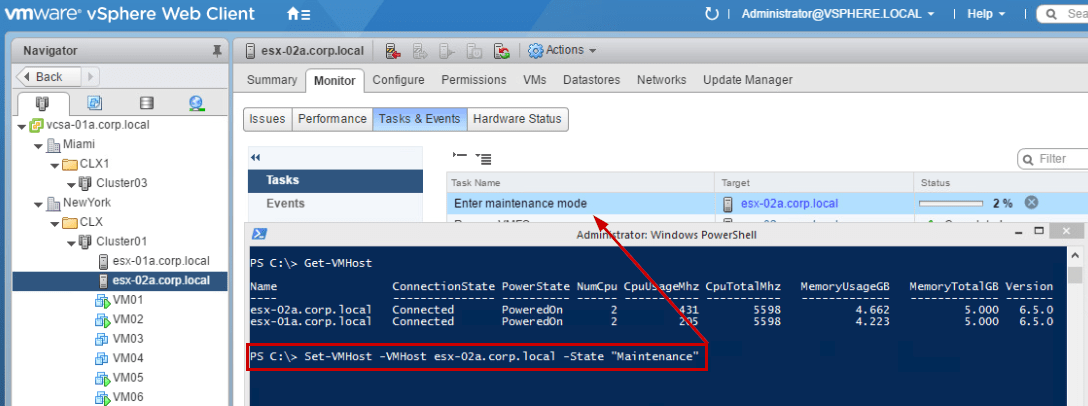Collapse the Miami datacenter node
Image resolution: width=1088 pixels, height=406 pixels.
pos(37,146)
